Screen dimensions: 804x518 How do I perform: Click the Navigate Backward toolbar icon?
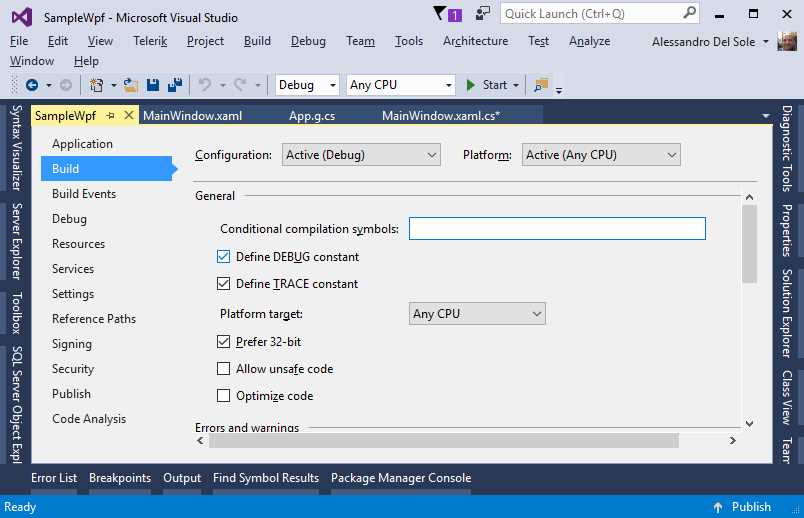coord(32,85)
